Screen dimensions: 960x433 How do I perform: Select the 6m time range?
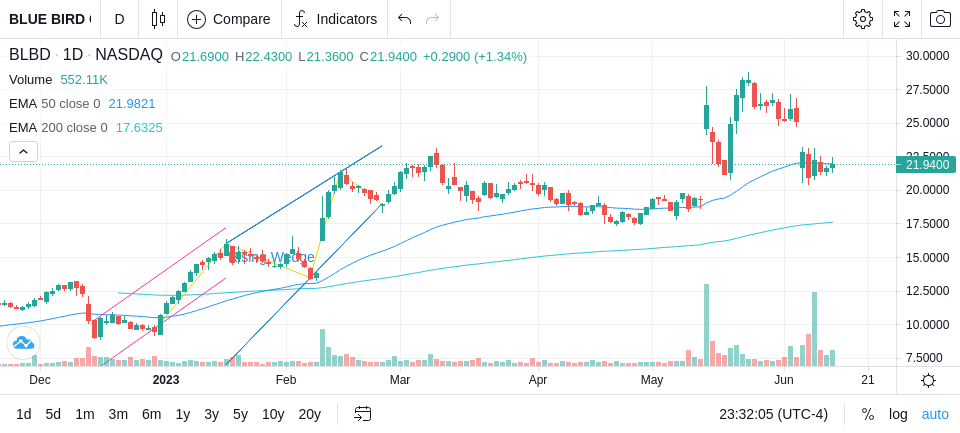tap(151, 415)
